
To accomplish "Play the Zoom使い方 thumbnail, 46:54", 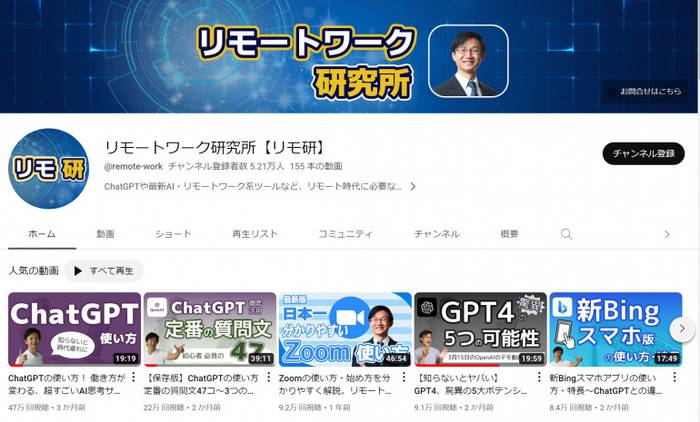I will pos(345,329).
